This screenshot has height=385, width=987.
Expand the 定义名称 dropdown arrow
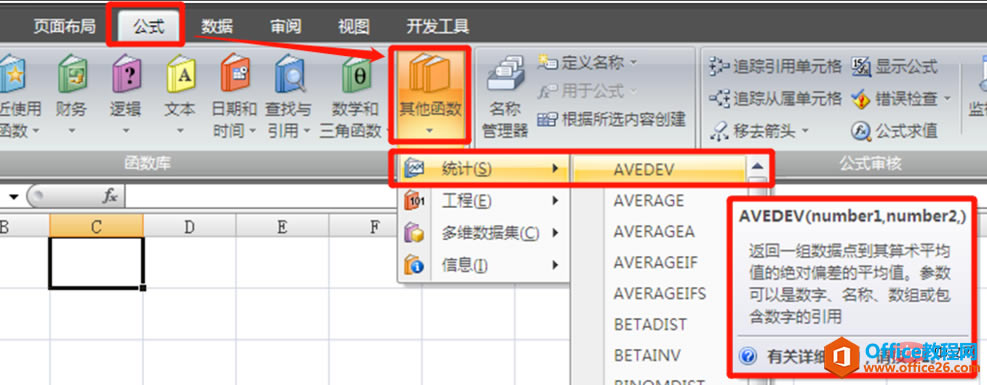[x=633, y=63]
